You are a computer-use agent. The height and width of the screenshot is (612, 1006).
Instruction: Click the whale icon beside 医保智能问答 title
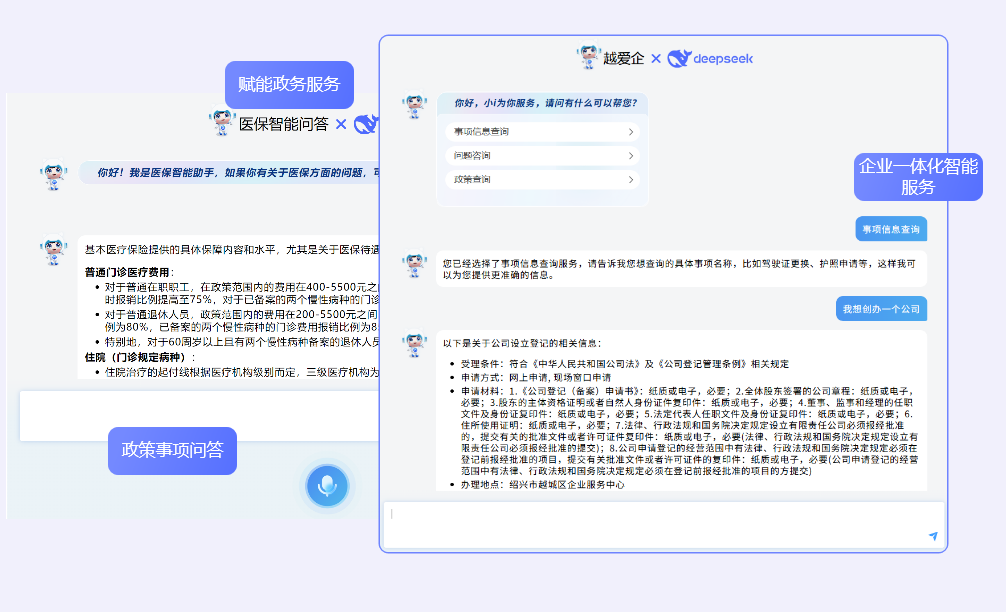point(366,124)
